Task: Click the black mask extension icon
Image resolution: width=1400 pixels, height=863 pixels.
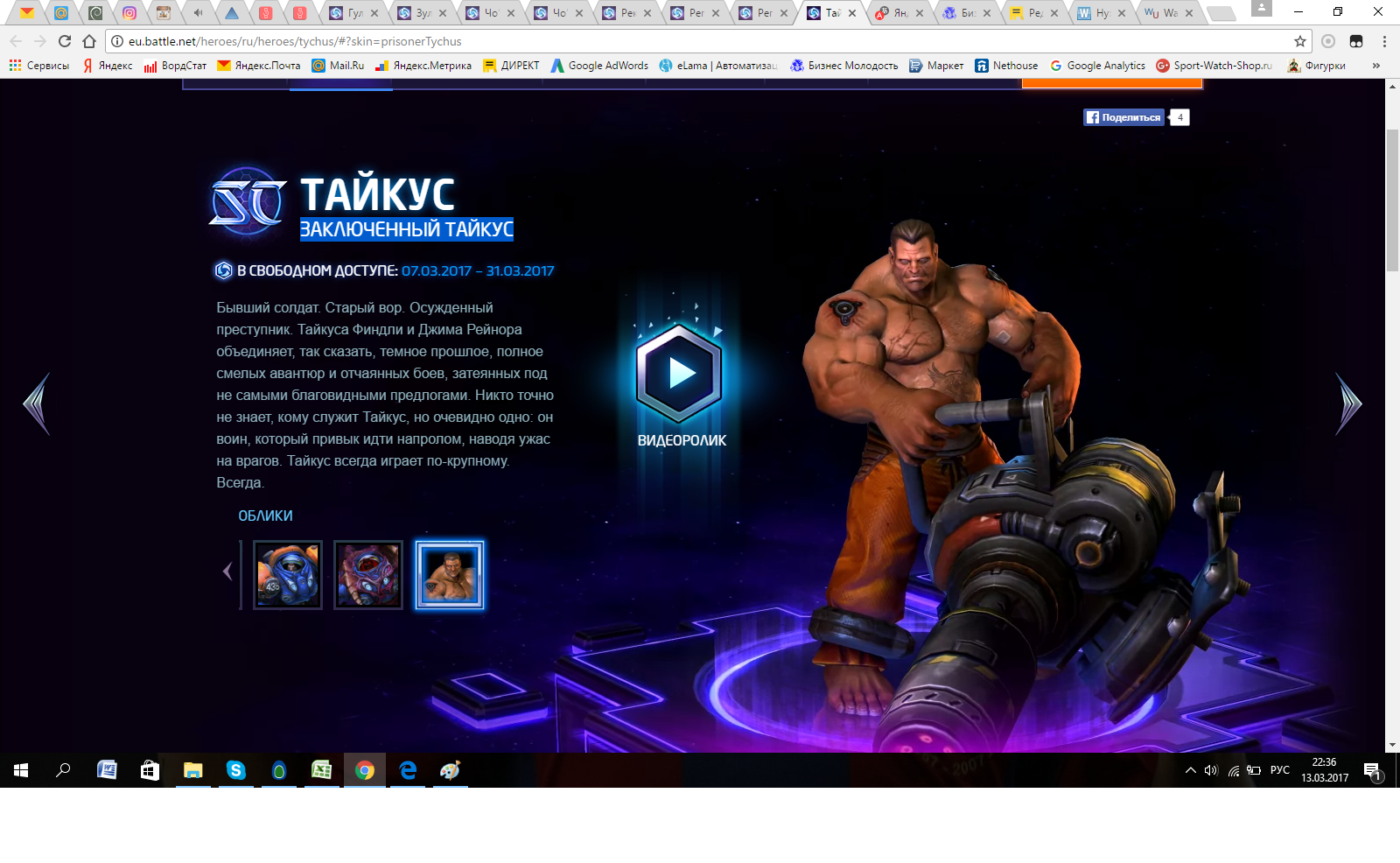Action: 1356,41
